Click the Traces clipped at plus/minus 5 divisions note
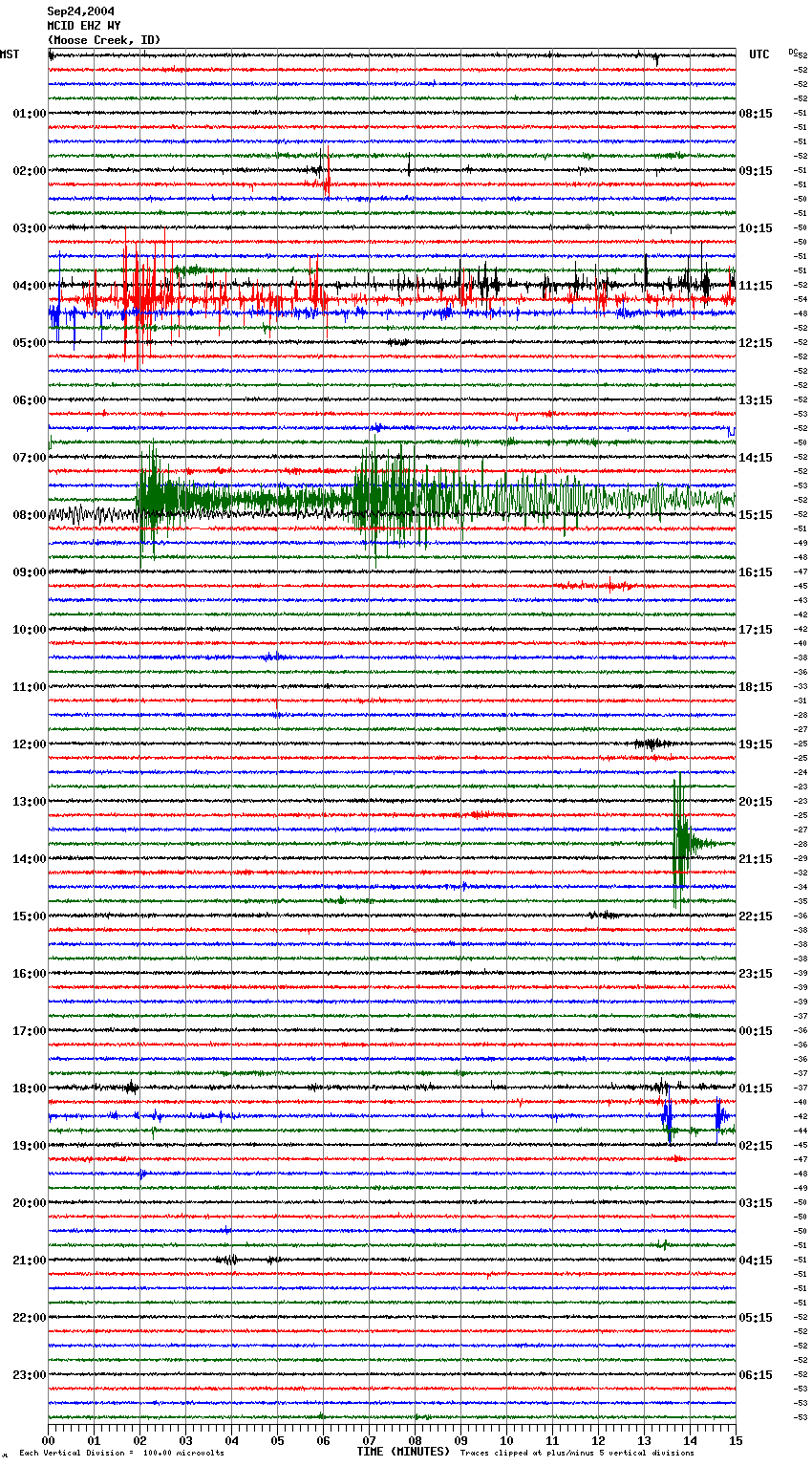The width and height of the screenshot is (812, 1466). click(577, 1453)
